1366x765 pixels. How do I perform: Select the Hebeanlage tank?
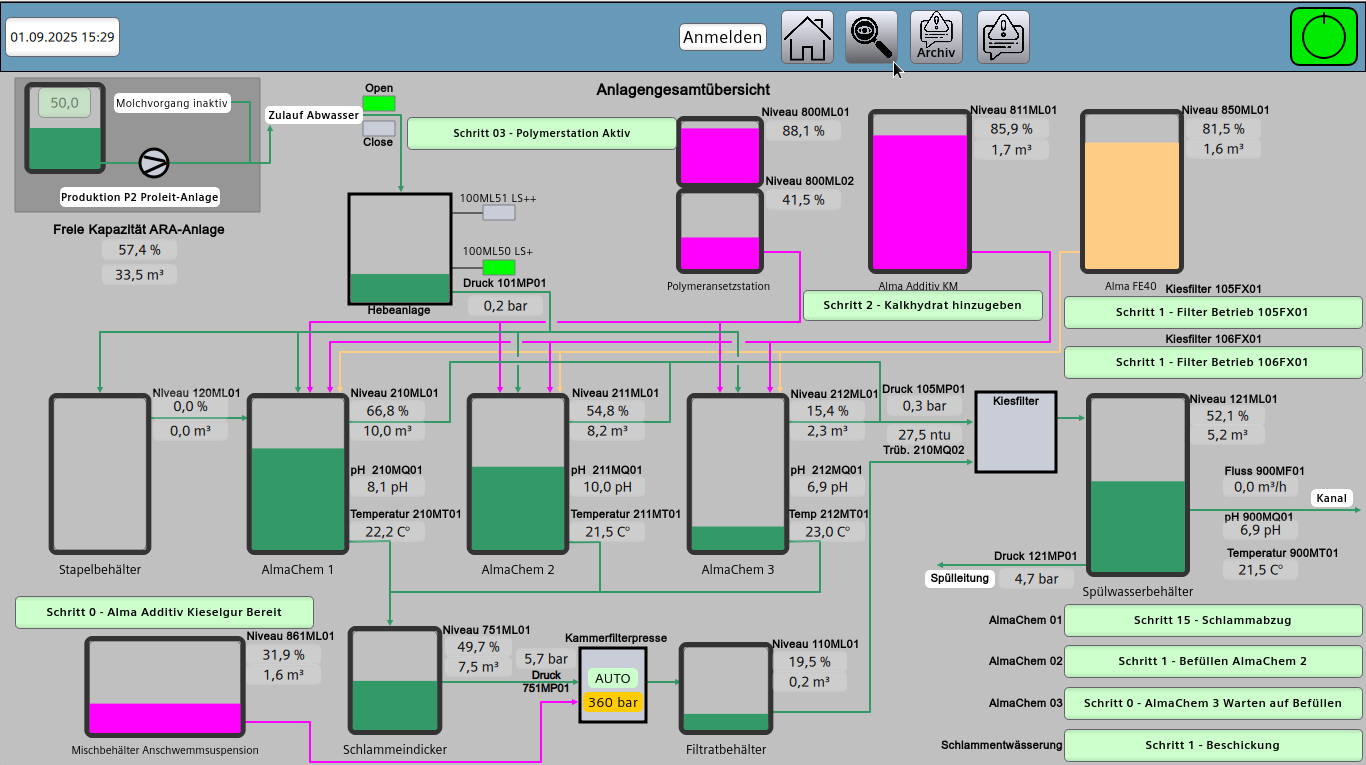(x=400, y=248)
